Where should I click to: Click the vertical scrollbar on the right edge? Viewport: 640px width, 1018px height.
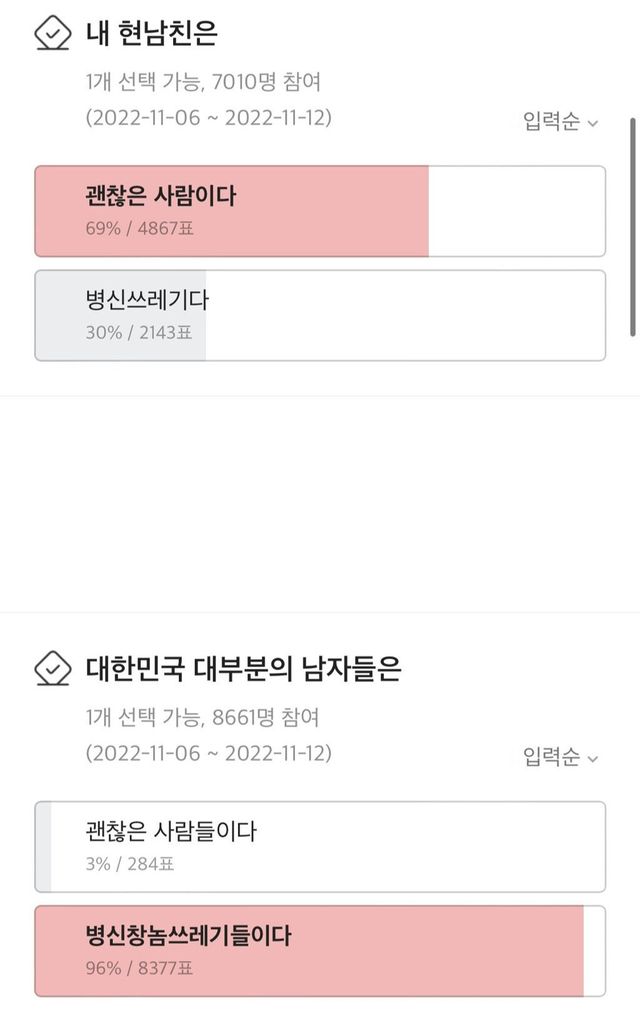point(632,225)
